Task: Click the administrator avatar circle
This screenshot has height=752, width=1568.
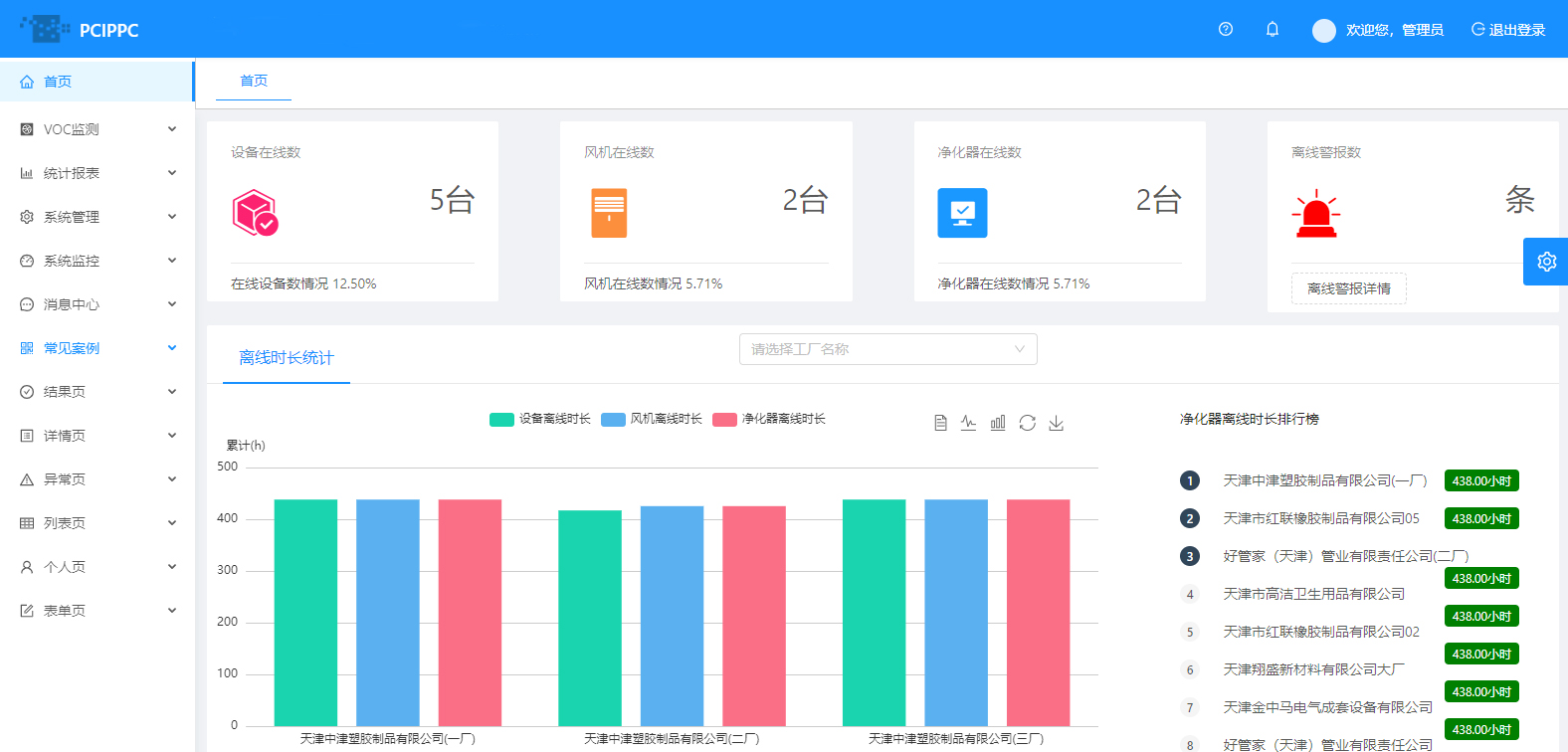Action: click(1323, 31)
